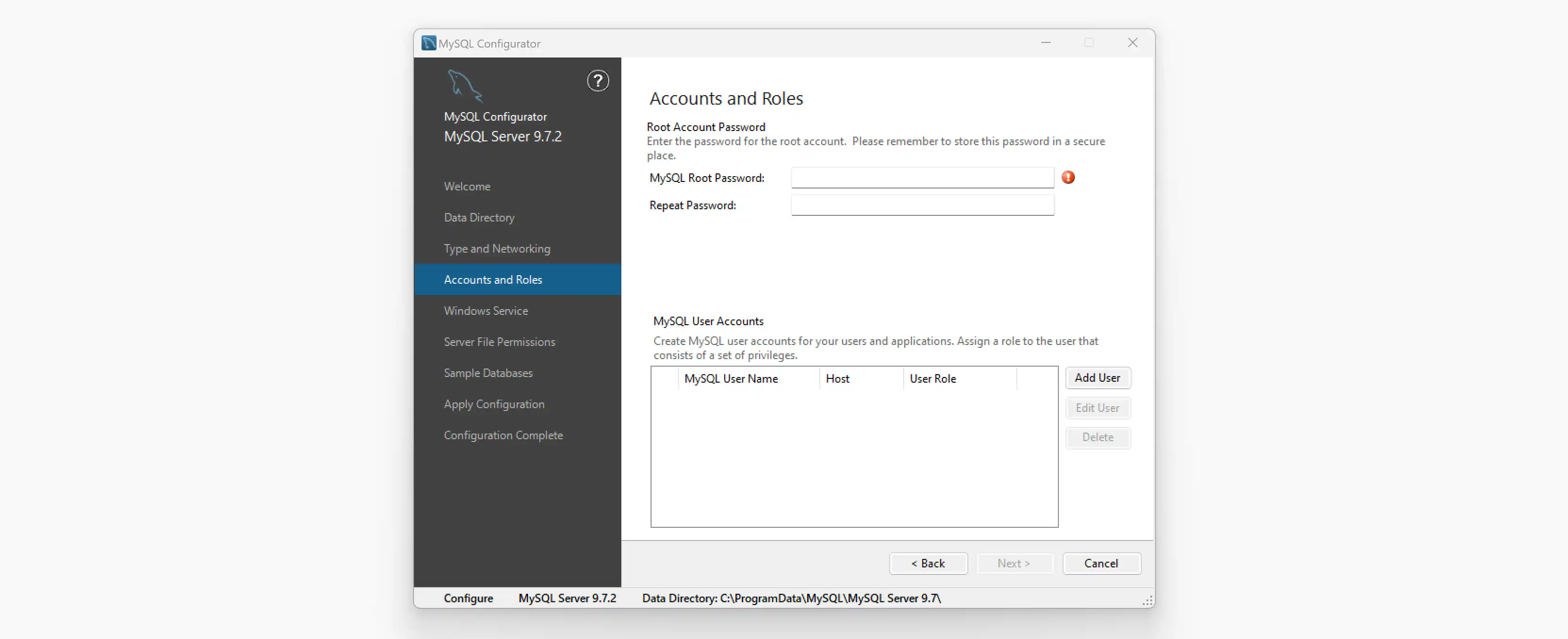
Task: Click 'Configure' in the status bar
Action: coord(468,598)
